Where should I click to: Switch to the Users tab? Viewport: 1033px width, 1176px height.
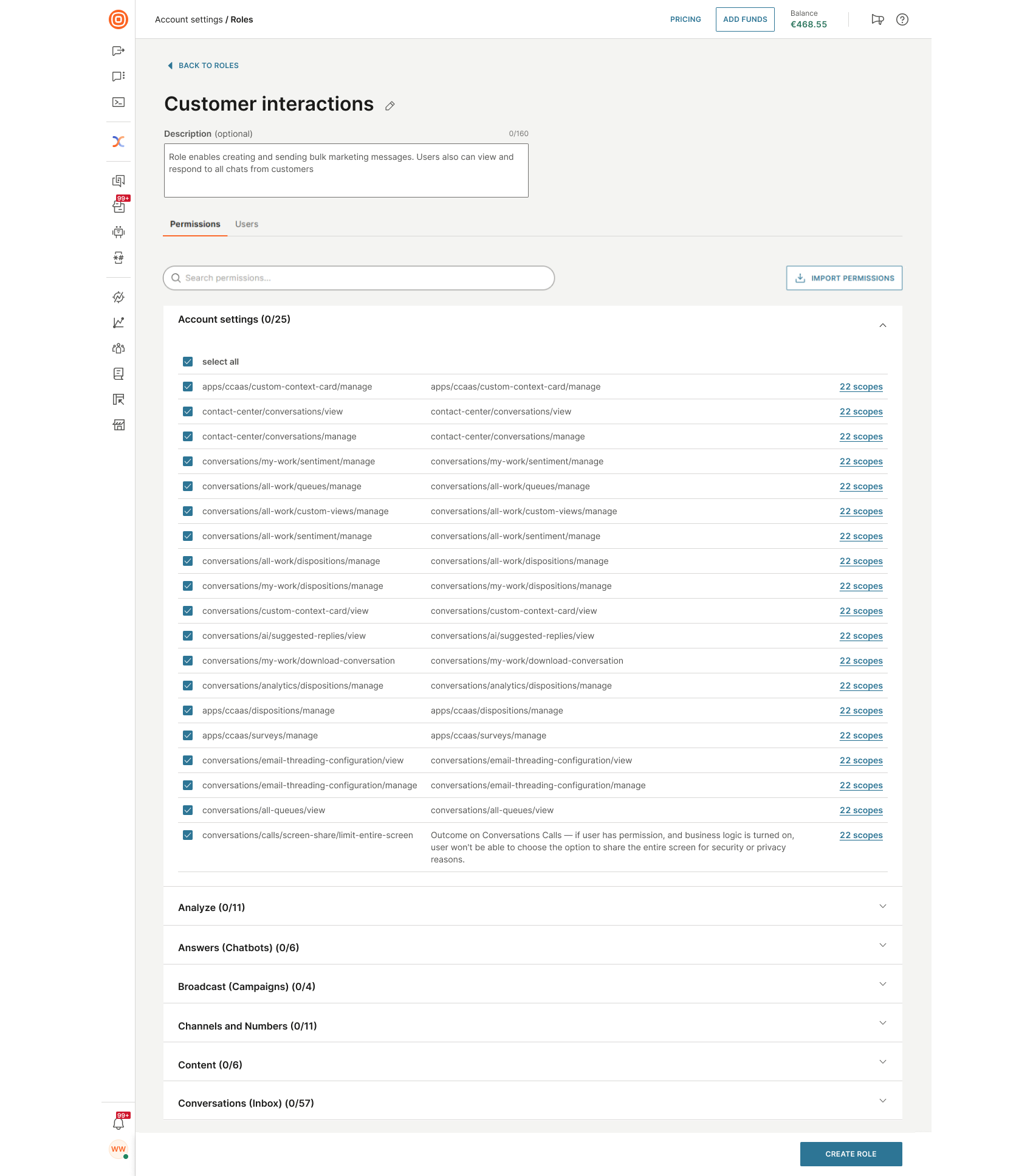[x=246, y=224]
